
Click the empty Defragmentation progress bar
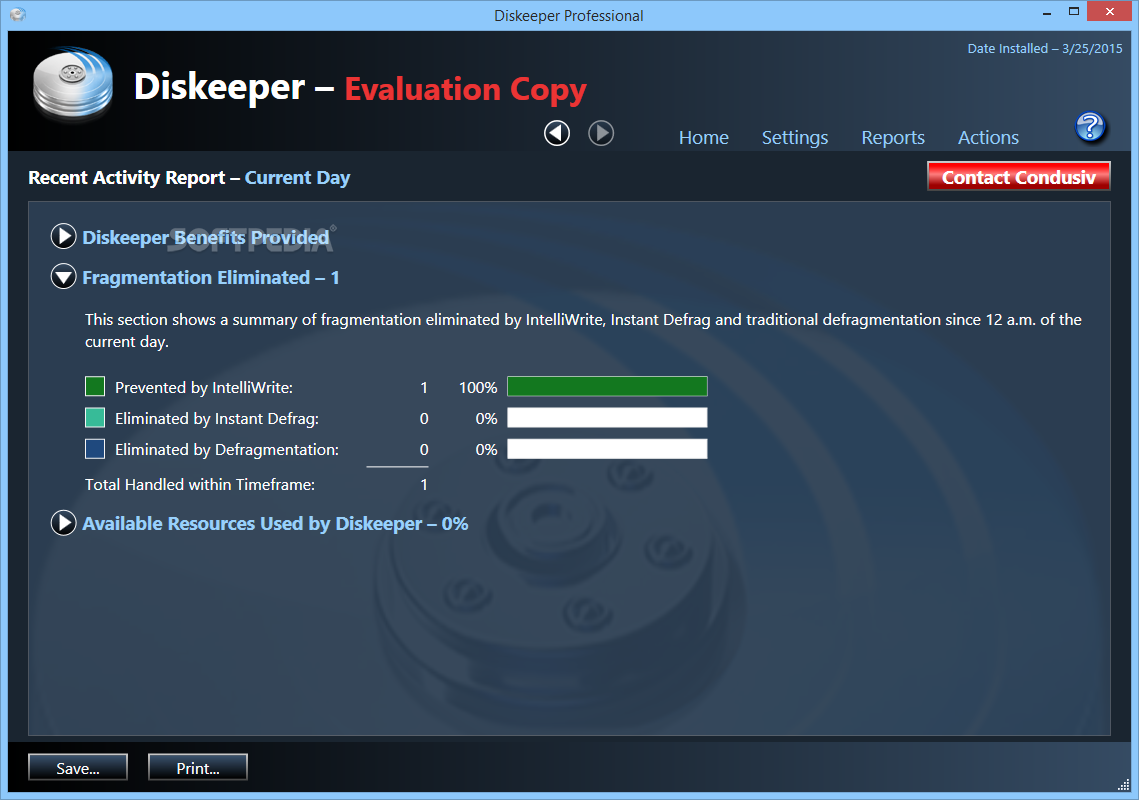click(607, 449)
